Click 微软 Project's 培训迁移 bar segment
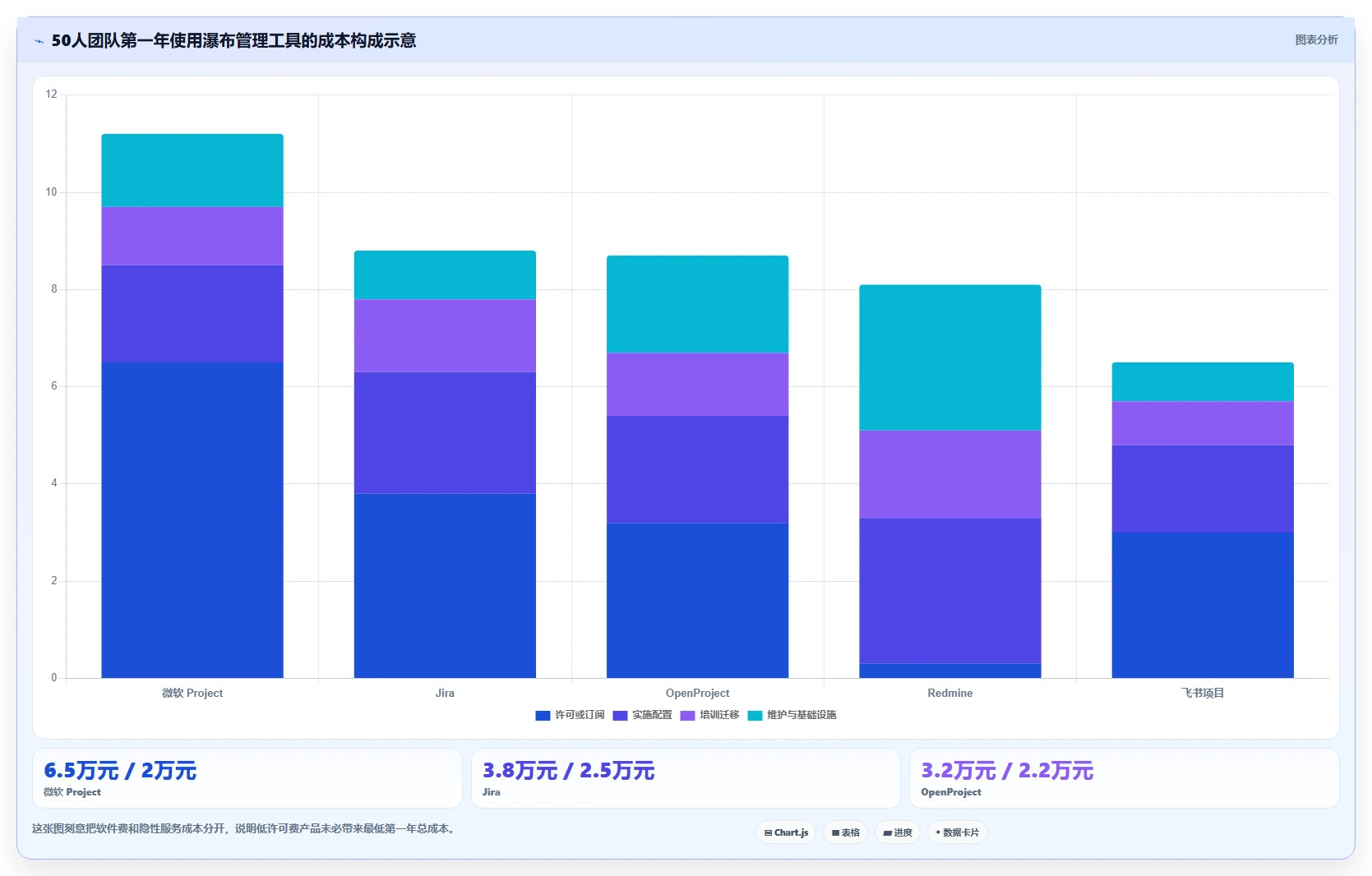 point(192,236)
